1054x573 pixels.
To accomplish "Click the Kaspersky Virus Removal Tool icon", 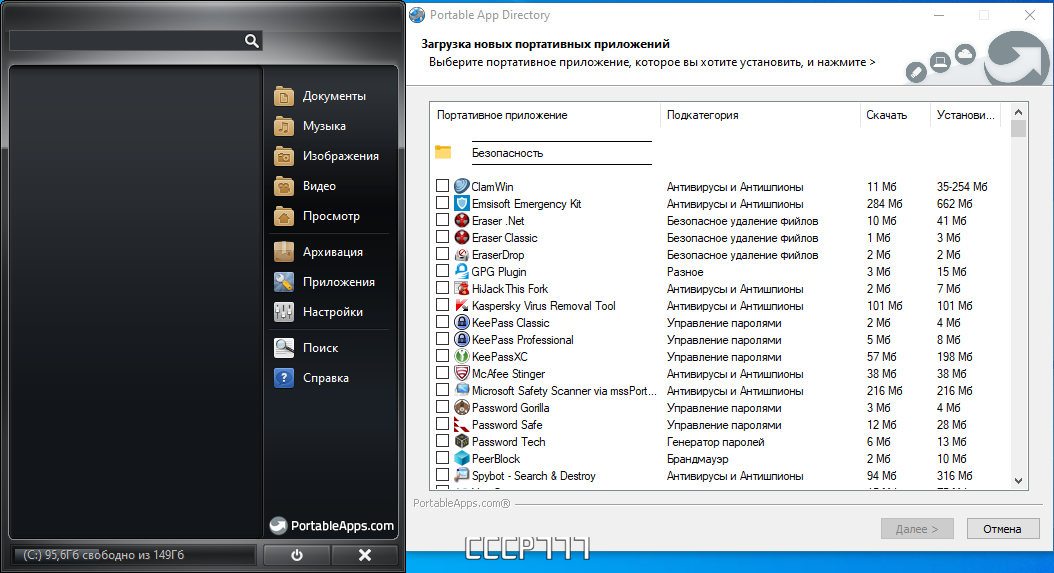I will tap(461, 305).
